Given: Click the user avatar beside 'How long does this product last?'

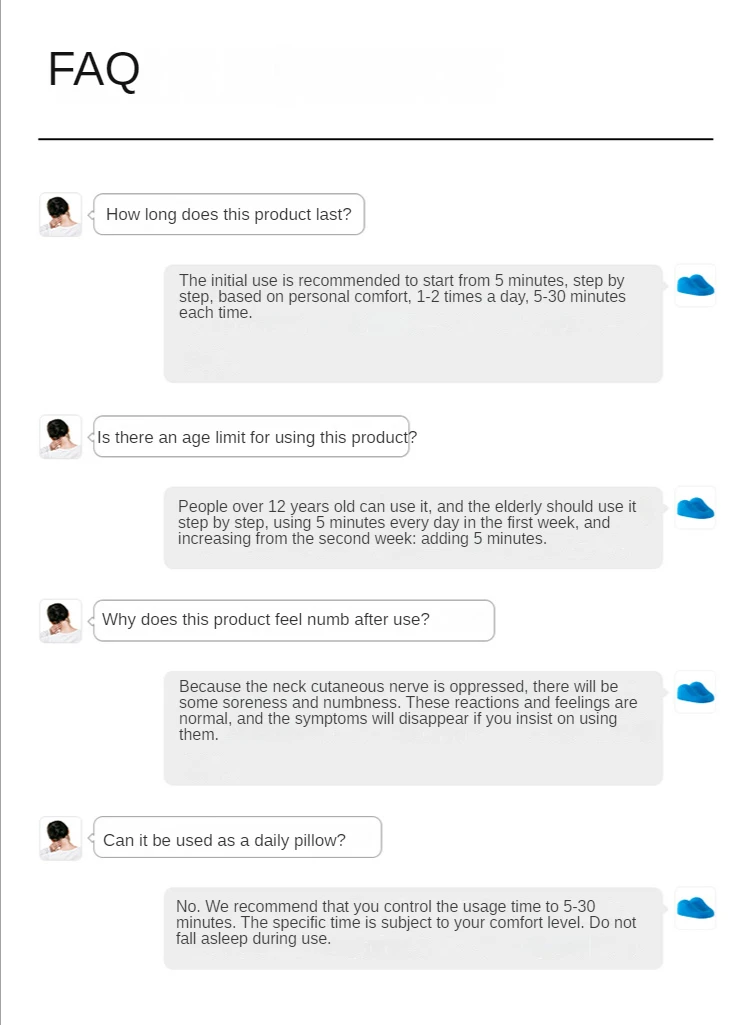Looking at the screenshot, I should click(60, 214).
